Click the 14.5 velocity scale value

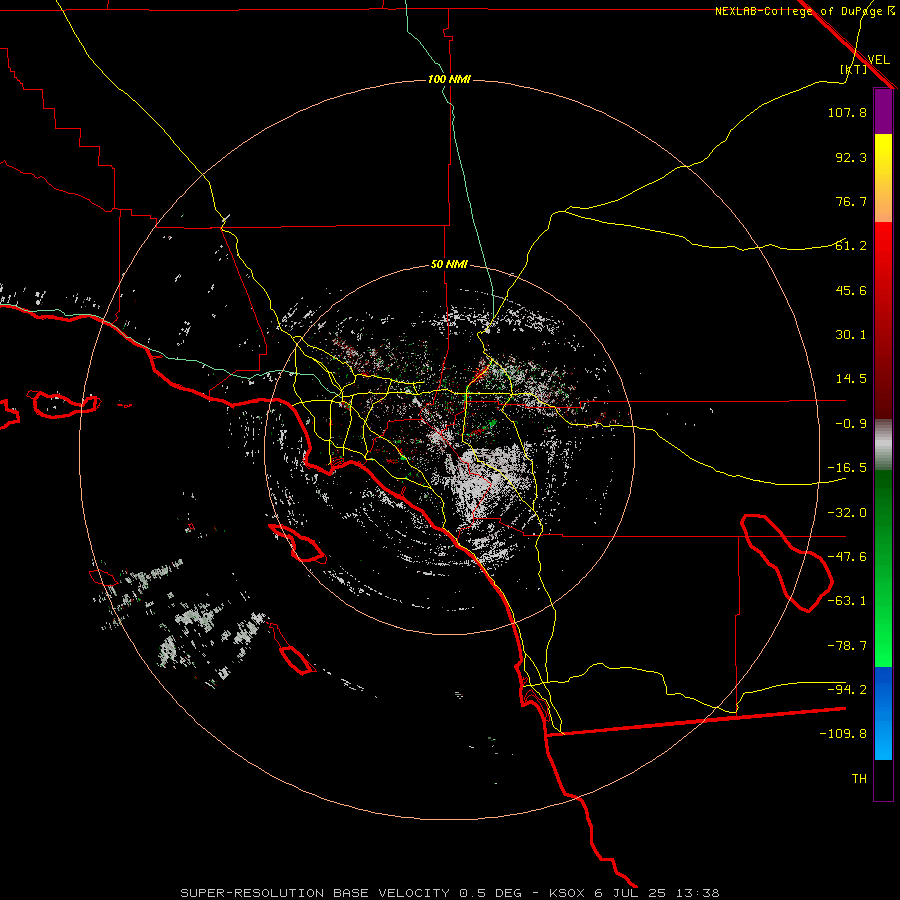click(x=851, y=379)
